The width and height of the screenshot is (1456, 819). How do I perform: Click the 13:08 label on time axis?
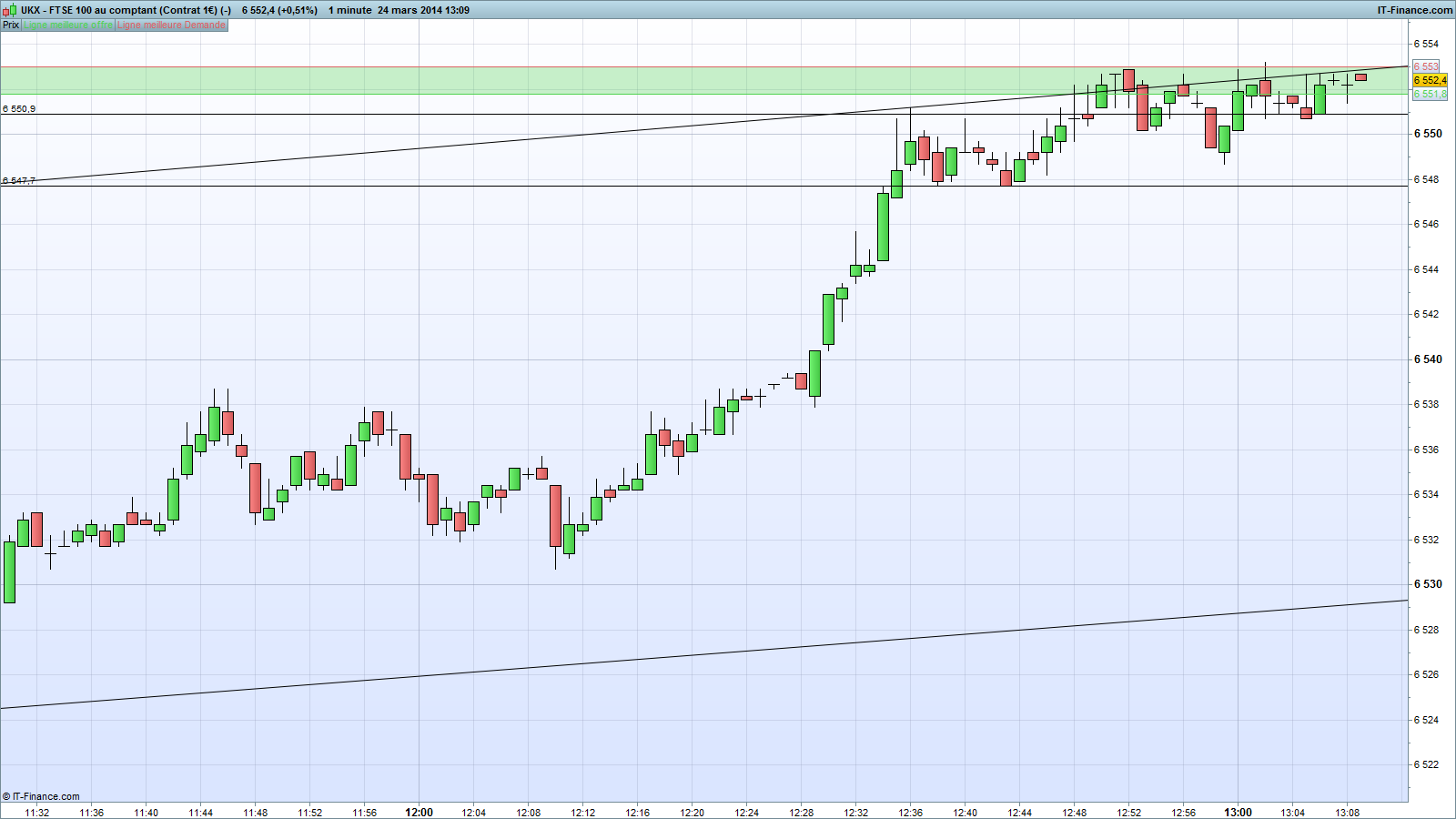point(1348,813)
